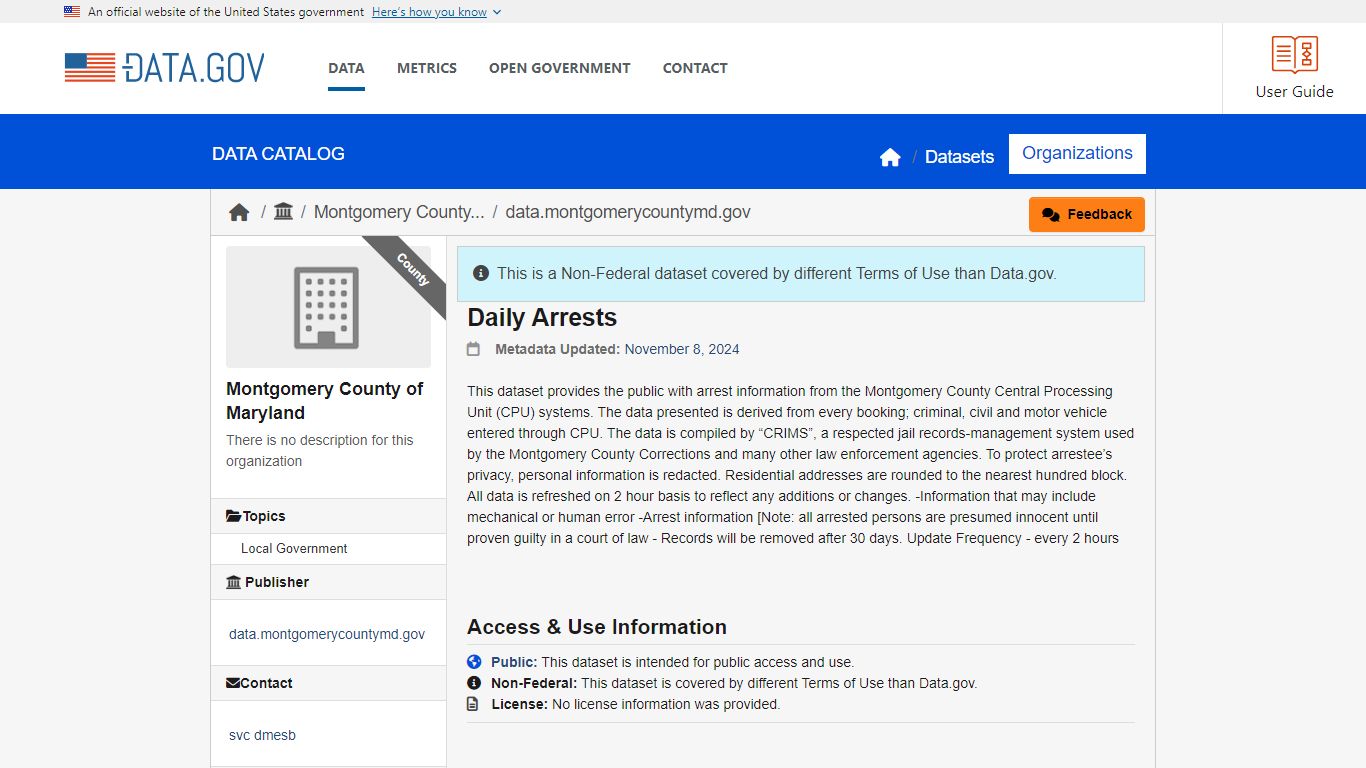Expand the "Here's how you know" dropdown

pos(436,12)
